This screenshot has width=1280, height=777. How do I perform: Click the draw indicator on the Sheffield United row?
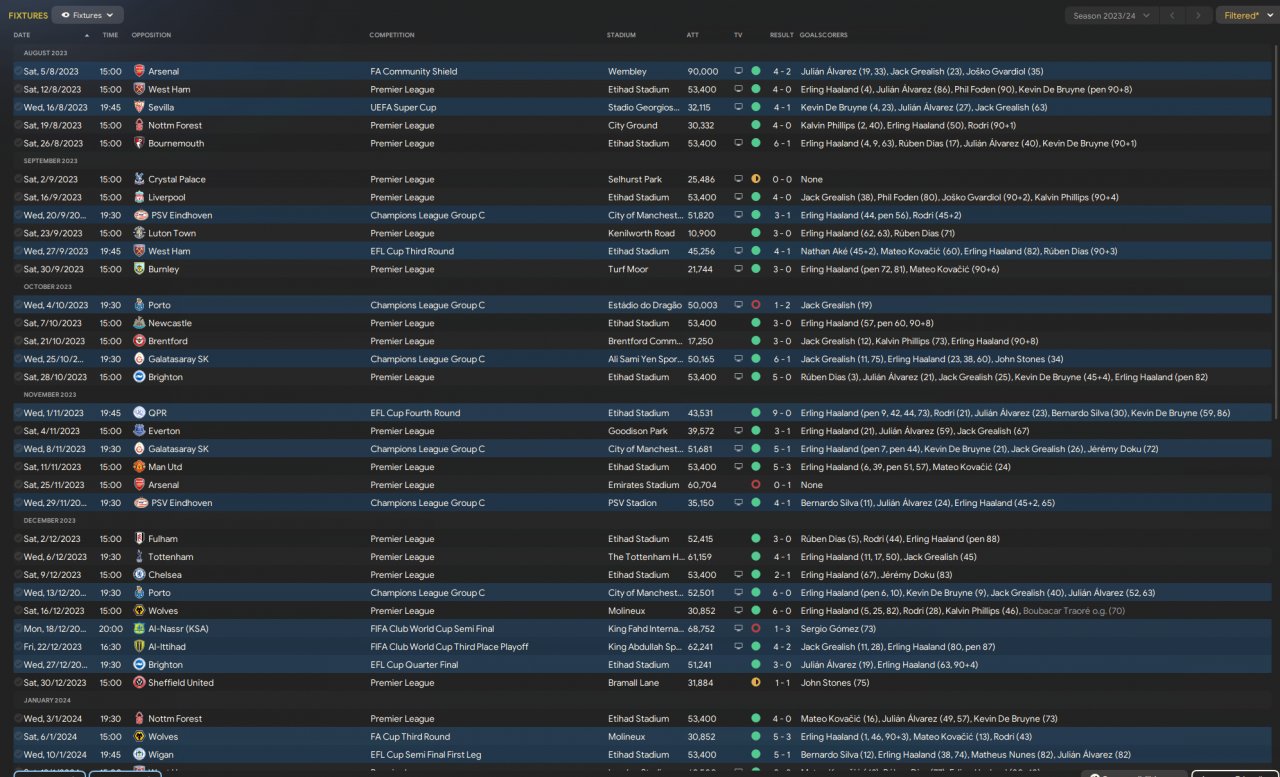756,684
